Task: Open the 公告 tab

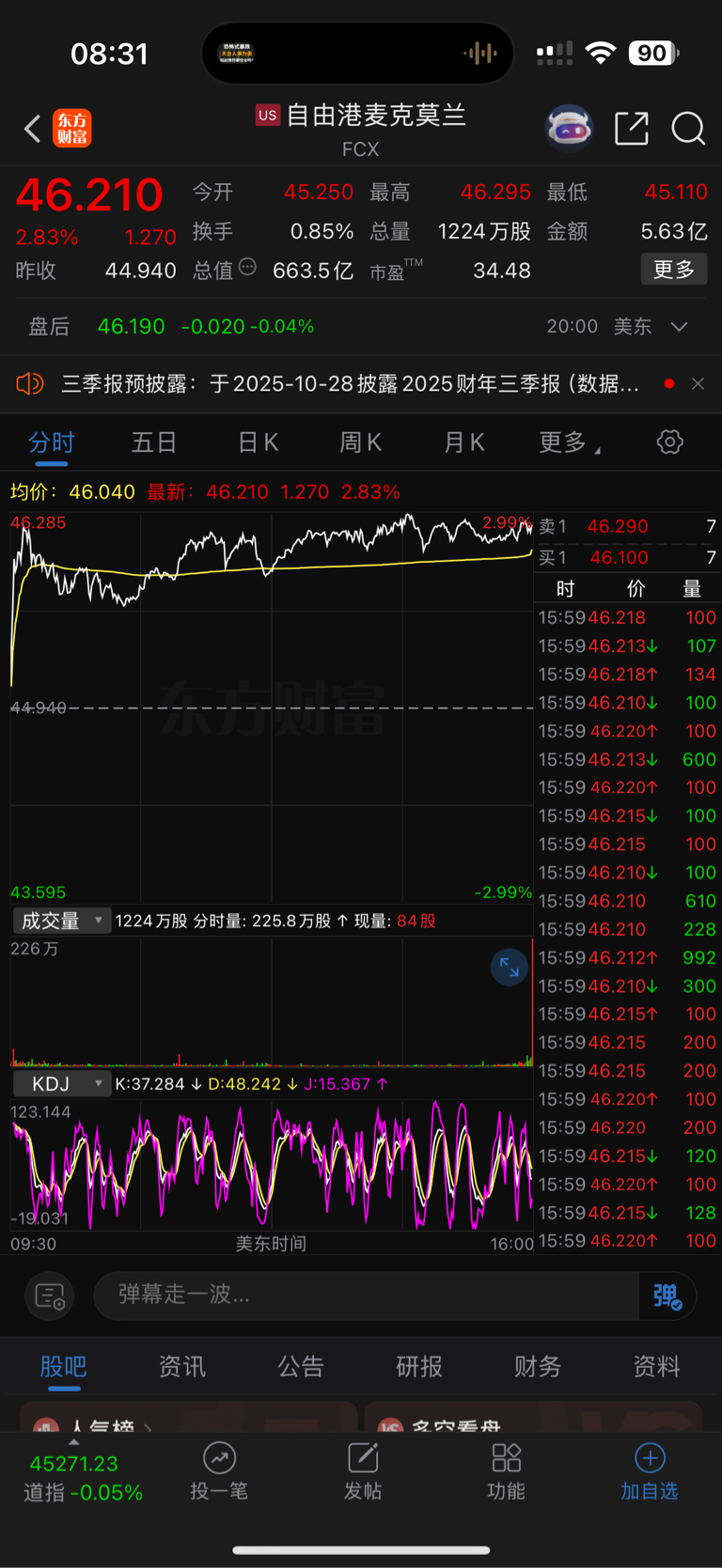Action: pos(301,1366)
